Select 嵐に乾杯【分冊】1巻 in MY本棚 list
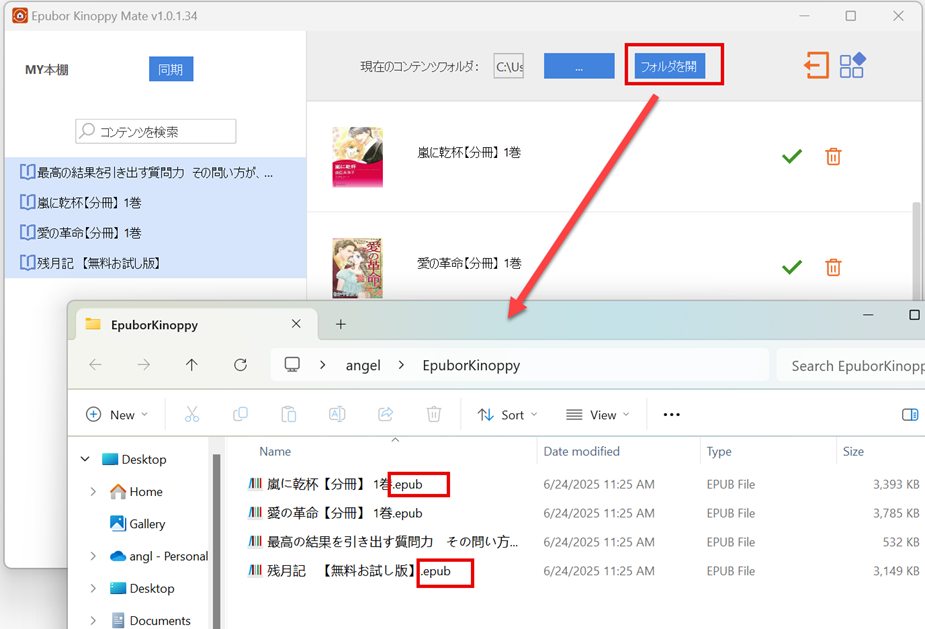925x629 pixels. pos(156,202)
